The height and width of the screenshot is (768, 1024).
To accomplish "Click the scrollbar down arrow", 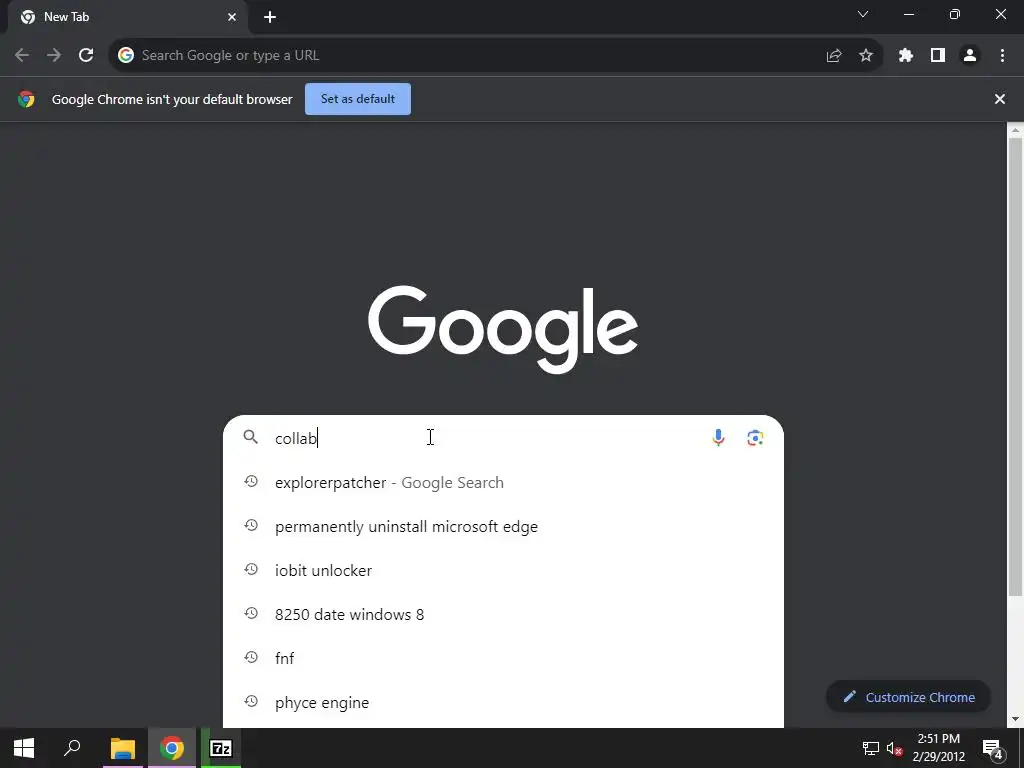I will coord(1015,719).
